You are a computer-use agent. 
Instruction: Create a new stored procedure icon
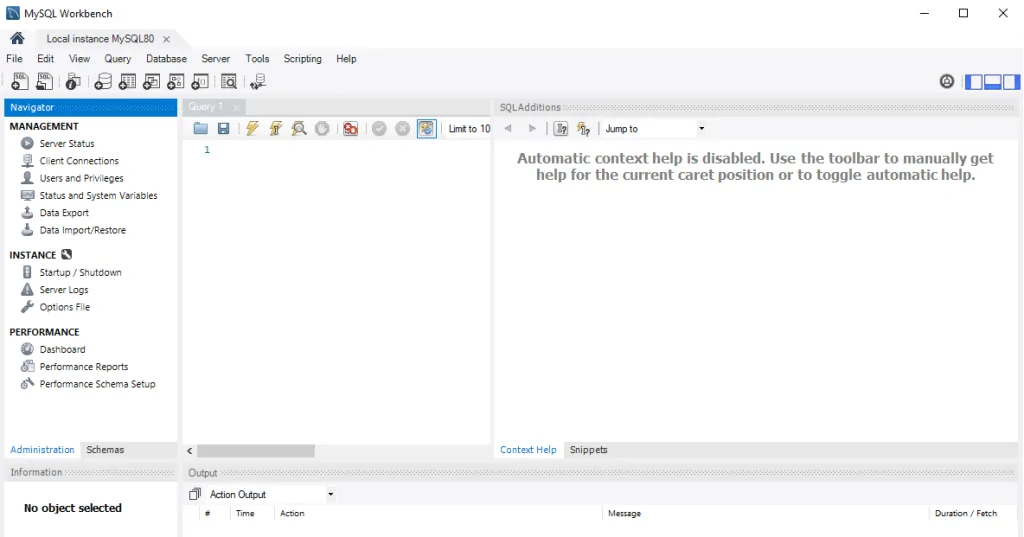[176, 81]
